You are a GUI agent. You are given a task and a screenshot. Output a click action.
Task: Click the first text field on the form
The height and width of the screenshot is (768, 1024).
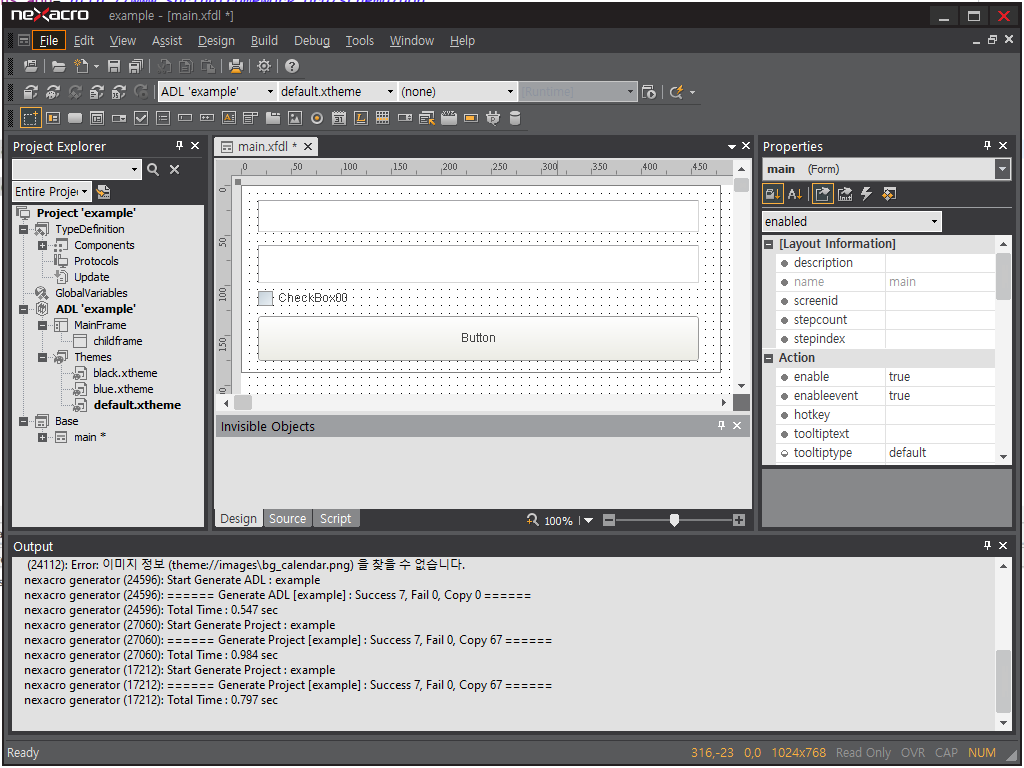point(478,216)
